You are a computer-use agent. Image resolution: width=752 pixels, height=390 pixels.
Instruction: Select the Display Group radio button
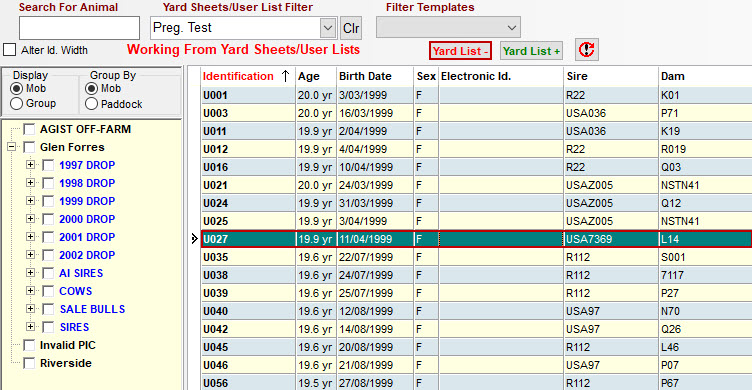pos(16,104)
